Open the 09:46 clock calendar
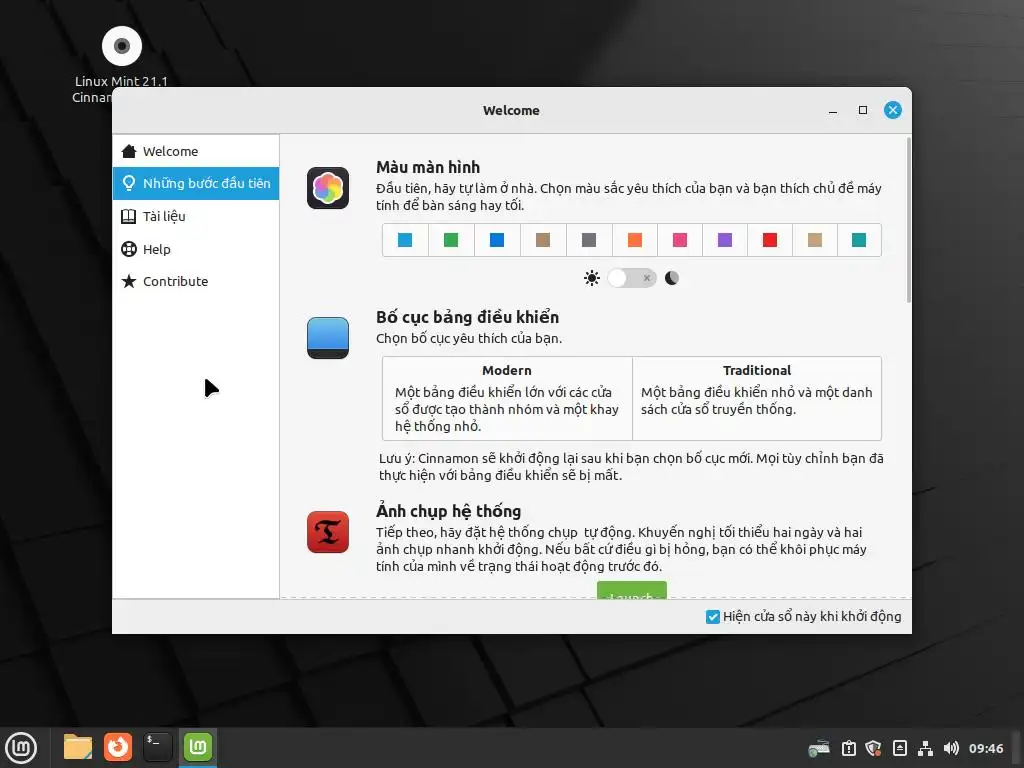This screenshot has width=1024, height=768. click(986, 748)
